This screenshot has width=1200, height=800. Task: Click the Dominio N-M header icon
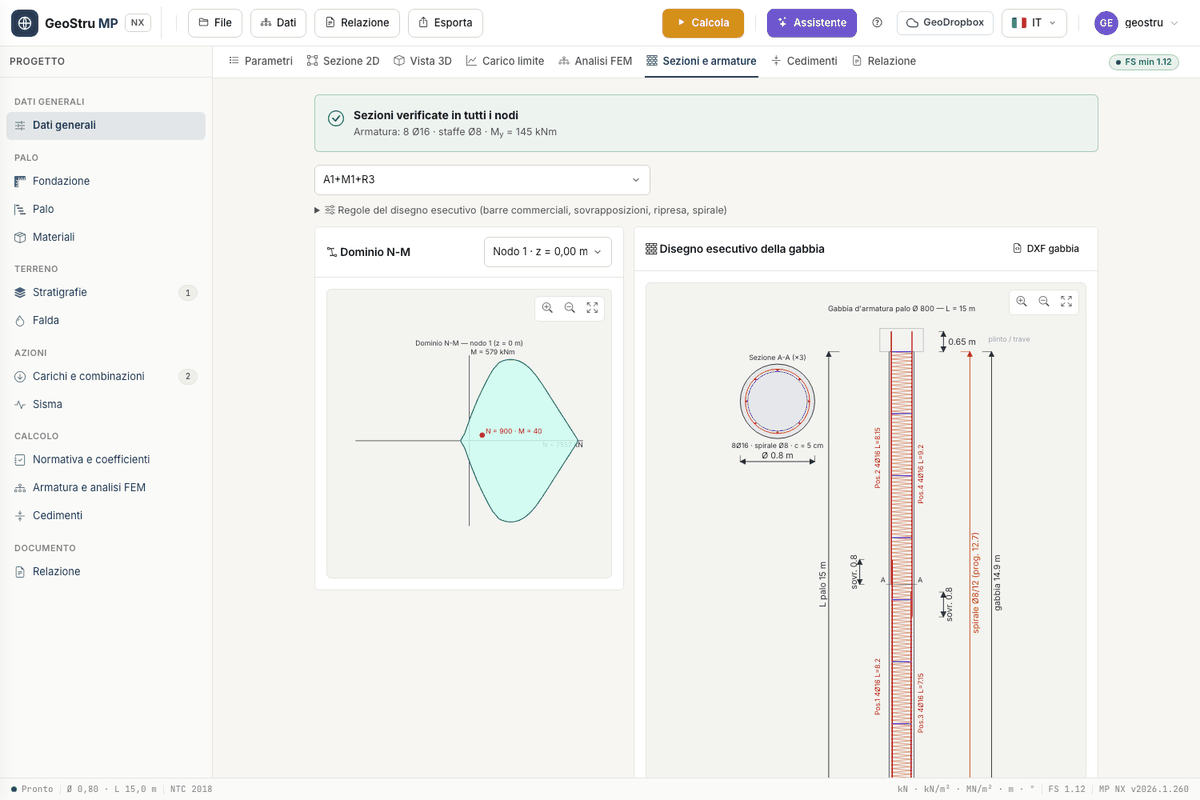[332, 252]
